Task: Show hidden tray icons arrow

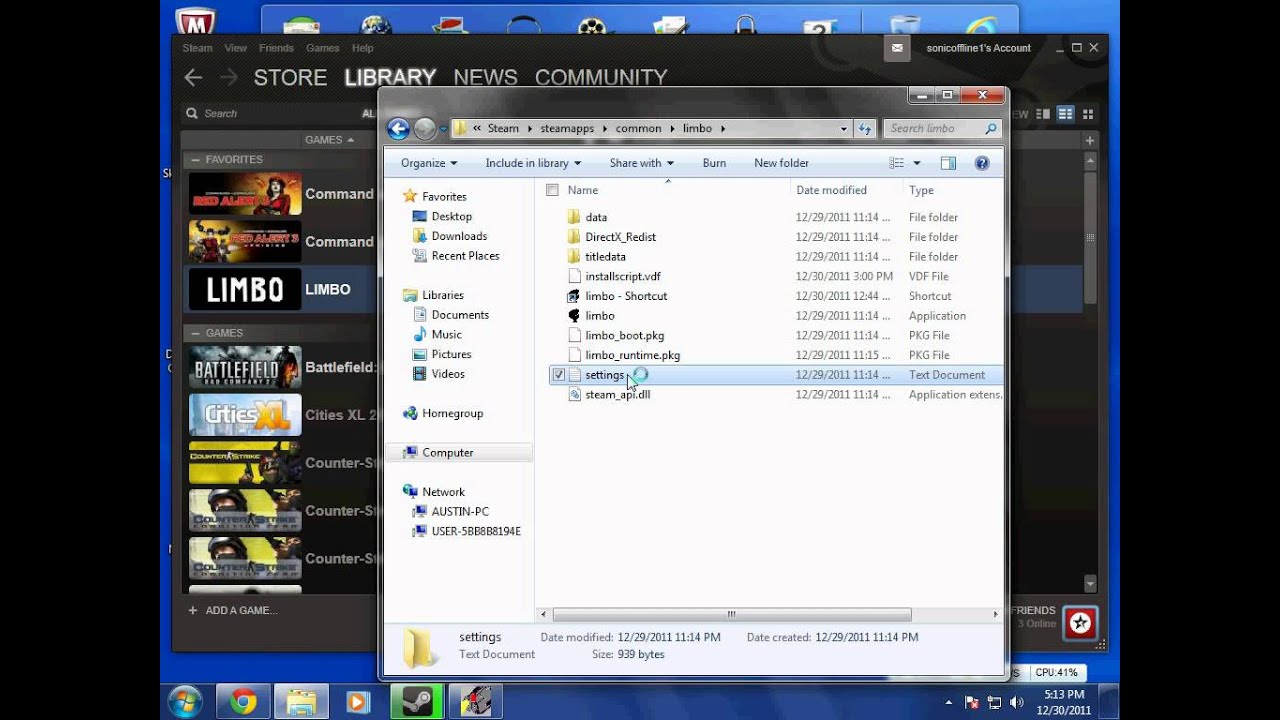Action: pyautogui.click(x=948, y=702)
